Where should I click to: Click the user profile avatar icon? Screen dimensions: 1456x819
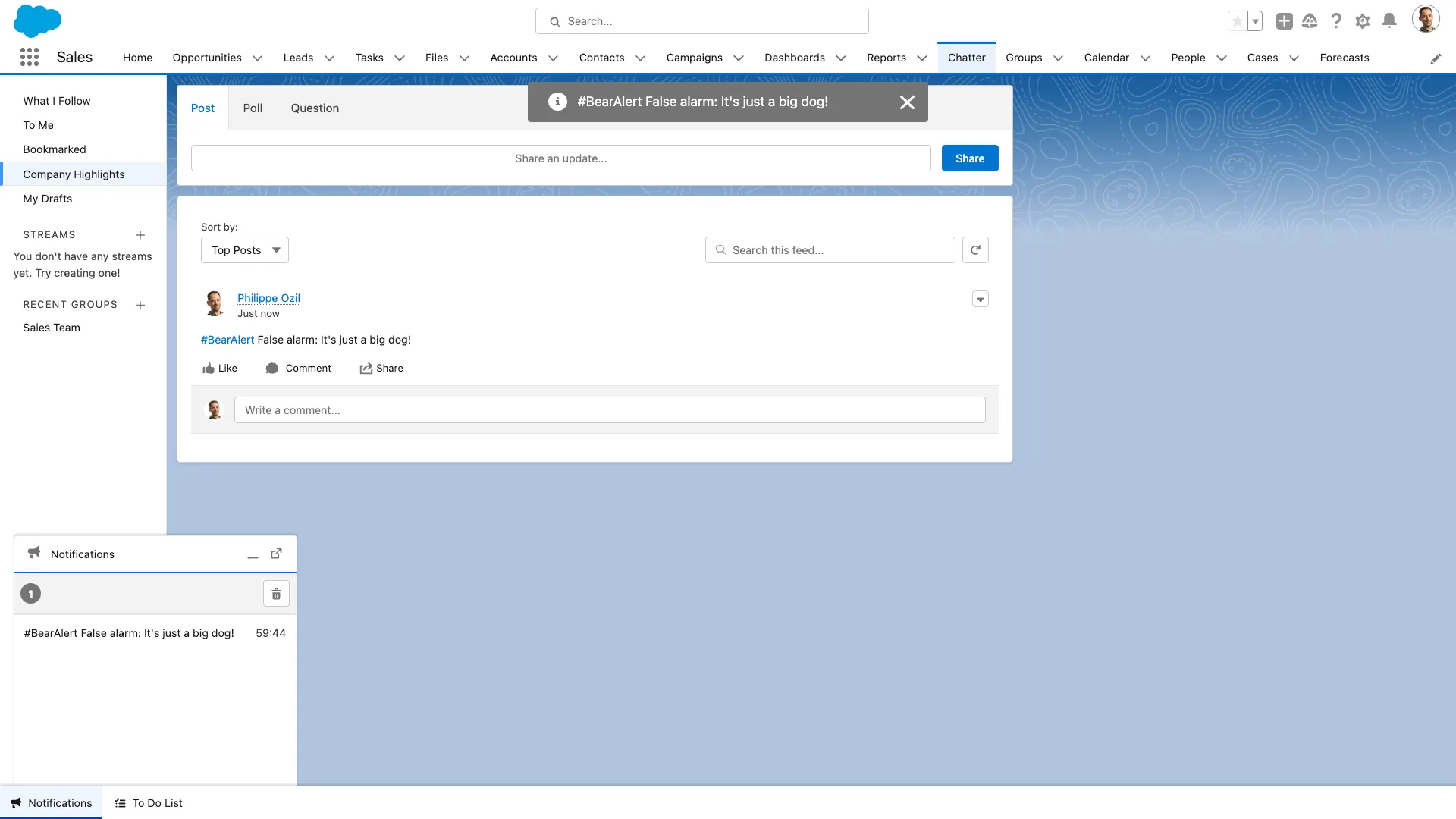pos(1427,20)
